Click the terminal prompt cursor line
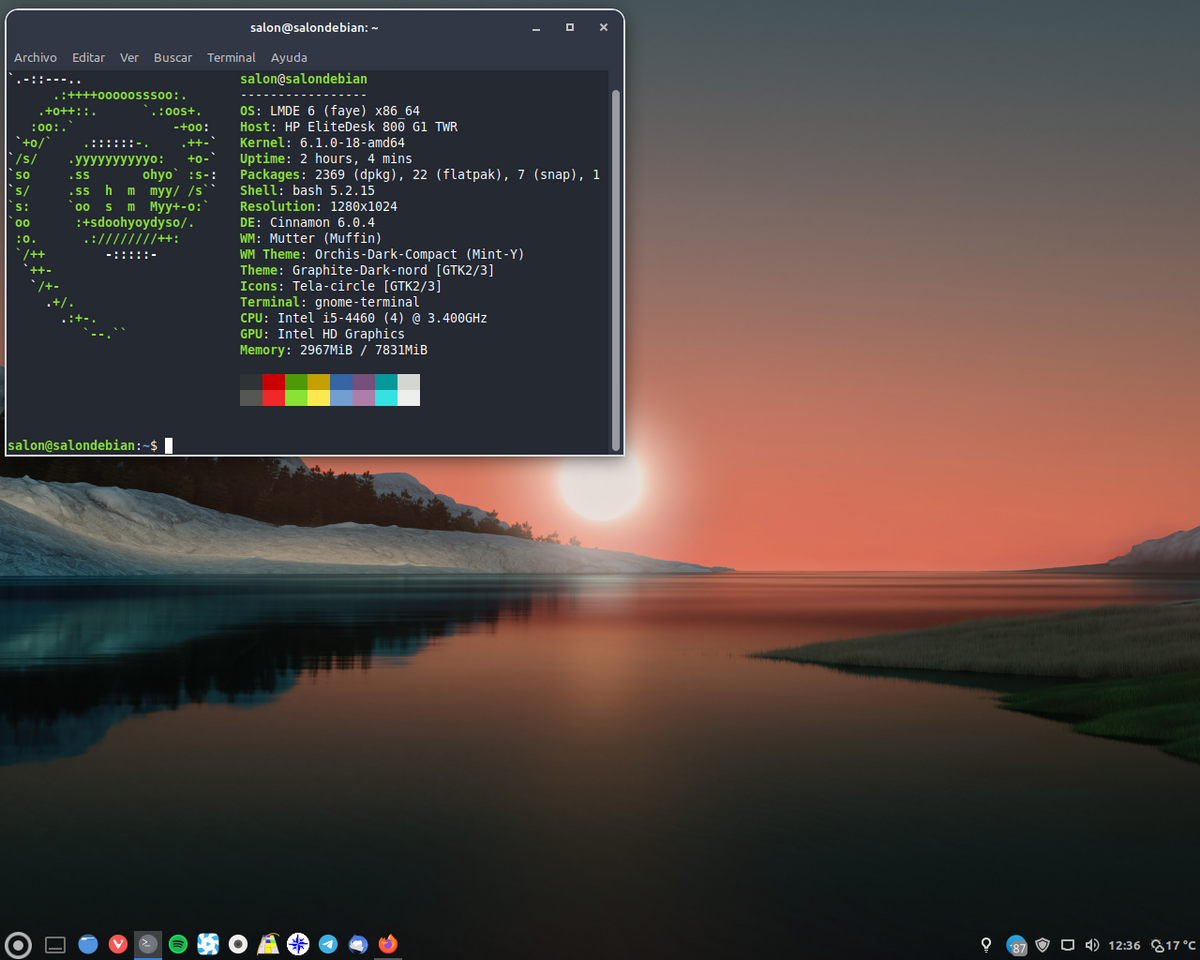 click(x=90, y=445)
